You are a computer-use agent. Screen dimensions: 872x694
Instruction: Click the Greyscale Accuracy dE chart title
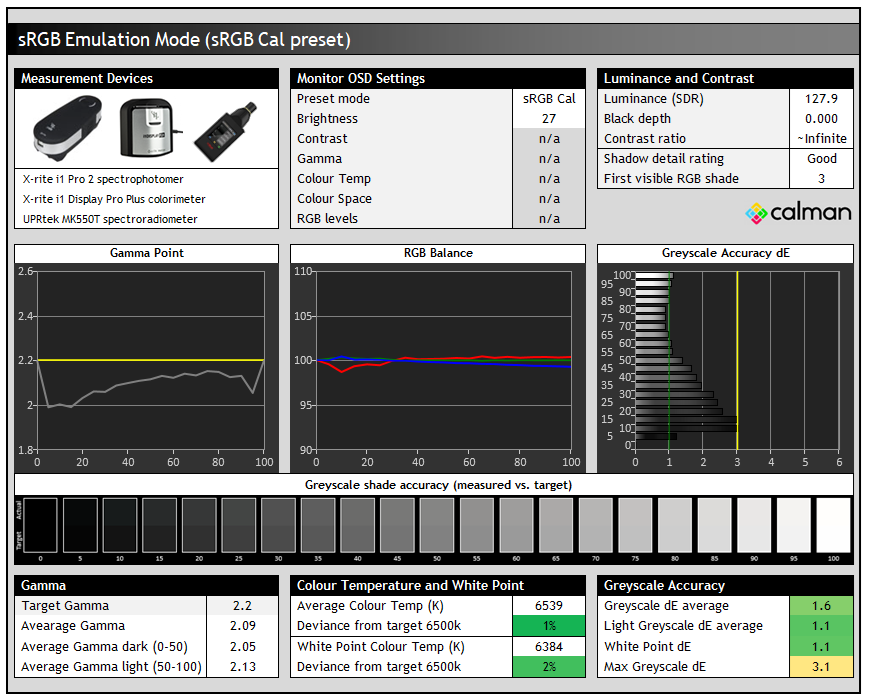[725, 253]
